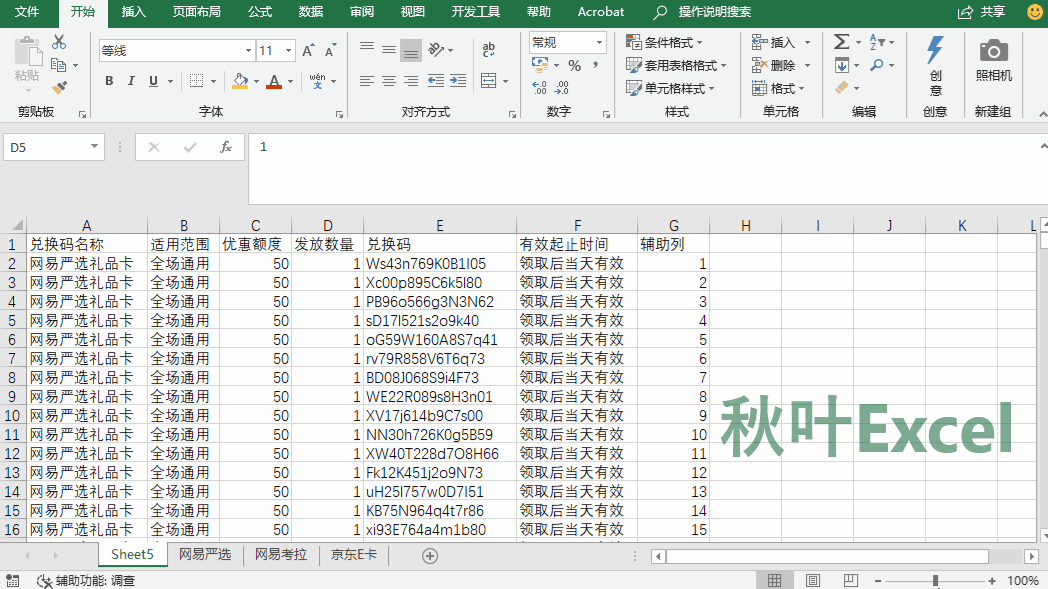Click decrease indent icon
1048x589 pixels.
[436, 81]
